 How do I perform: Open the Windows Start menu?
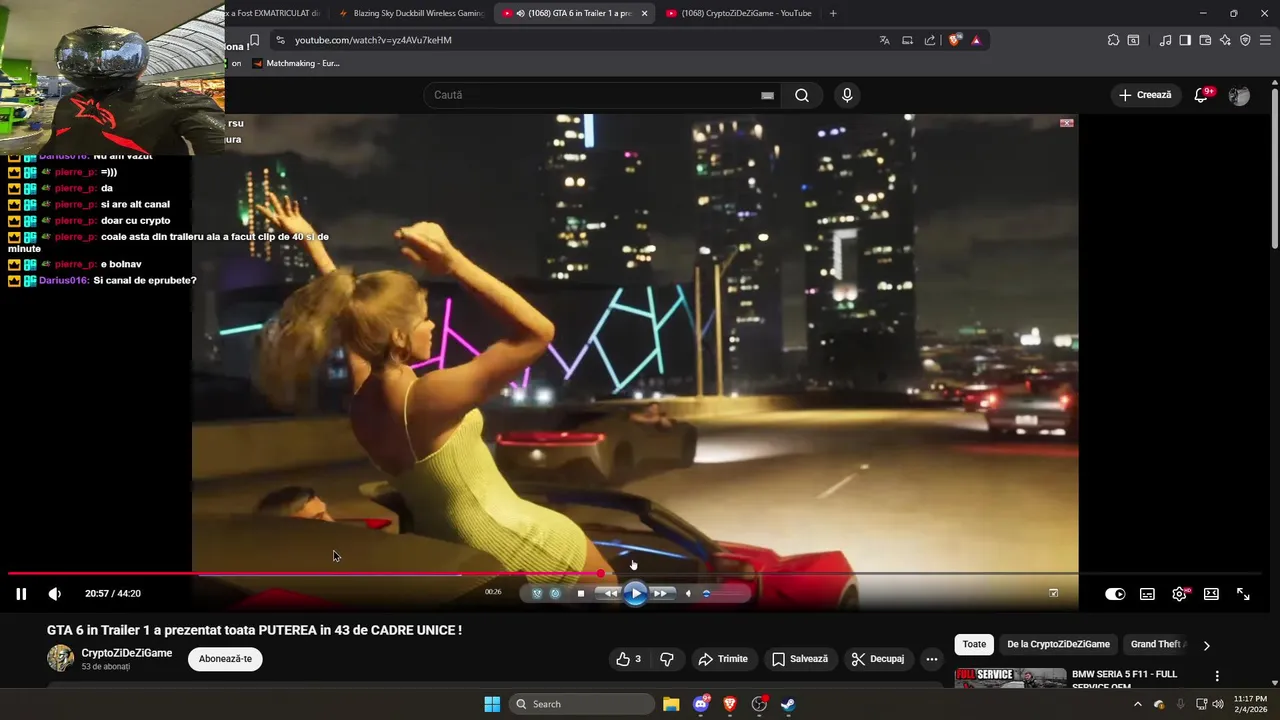pos(492,704)
